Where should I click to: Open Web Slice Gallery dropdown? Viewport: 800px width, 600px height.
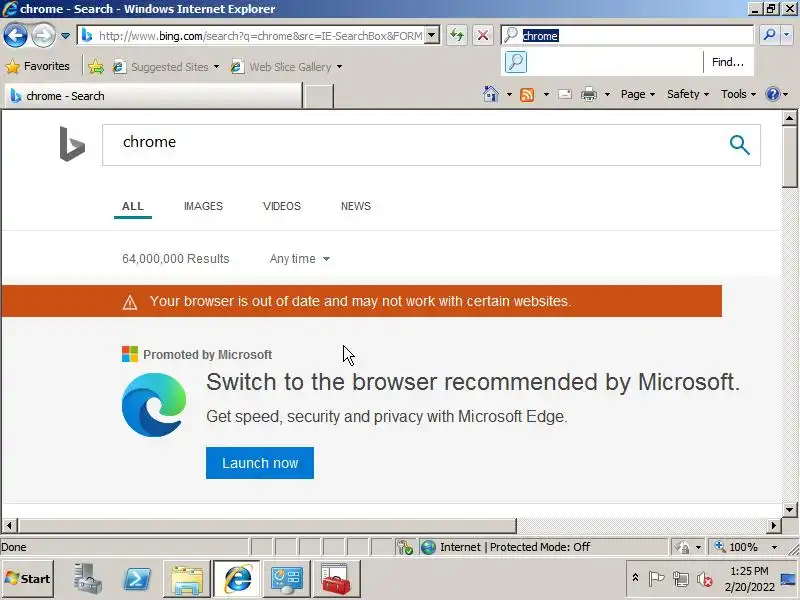coord(286,67)
